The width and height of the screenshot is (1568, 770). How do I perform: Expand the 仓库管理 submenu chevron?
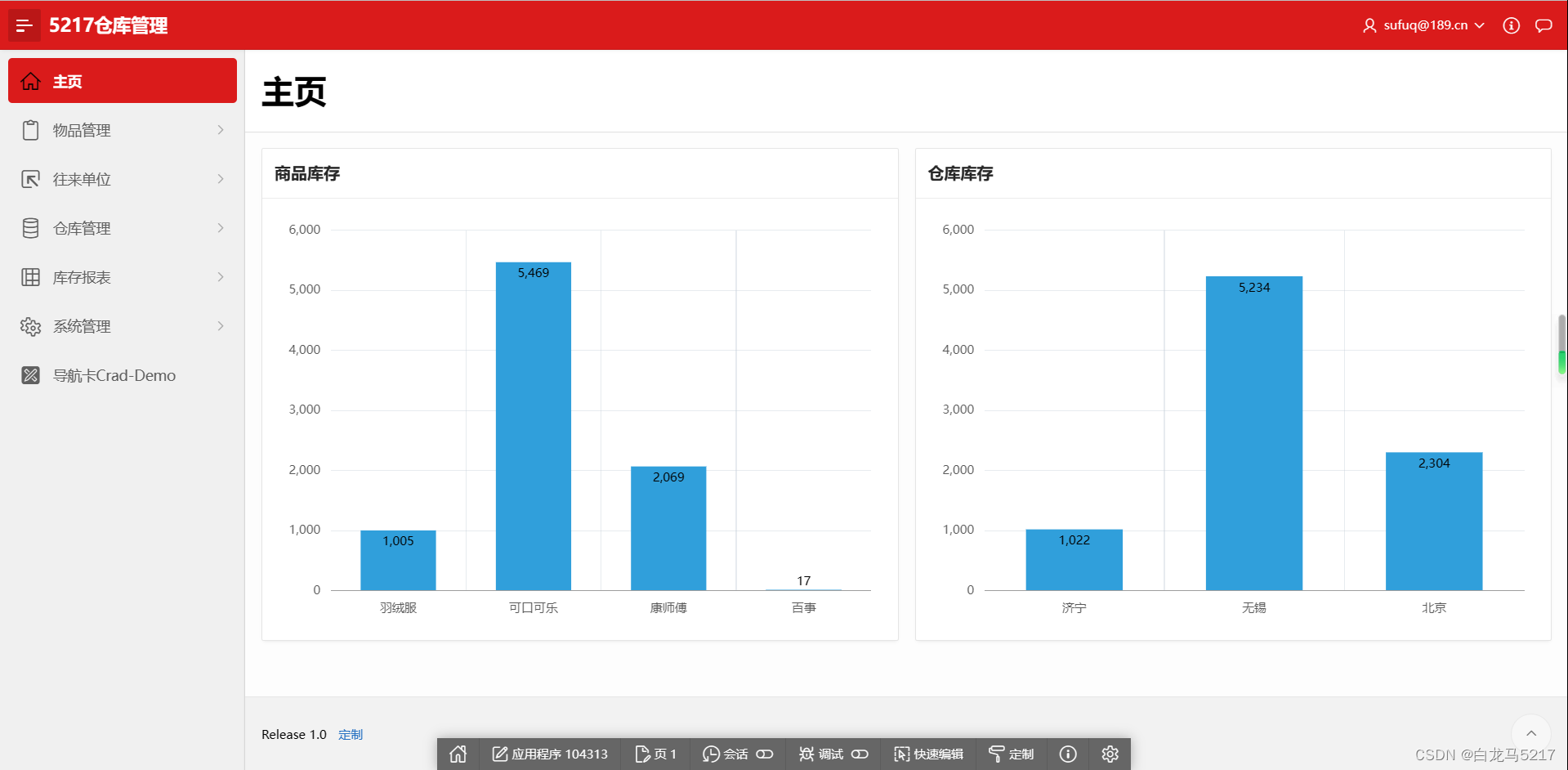[221, 228]
